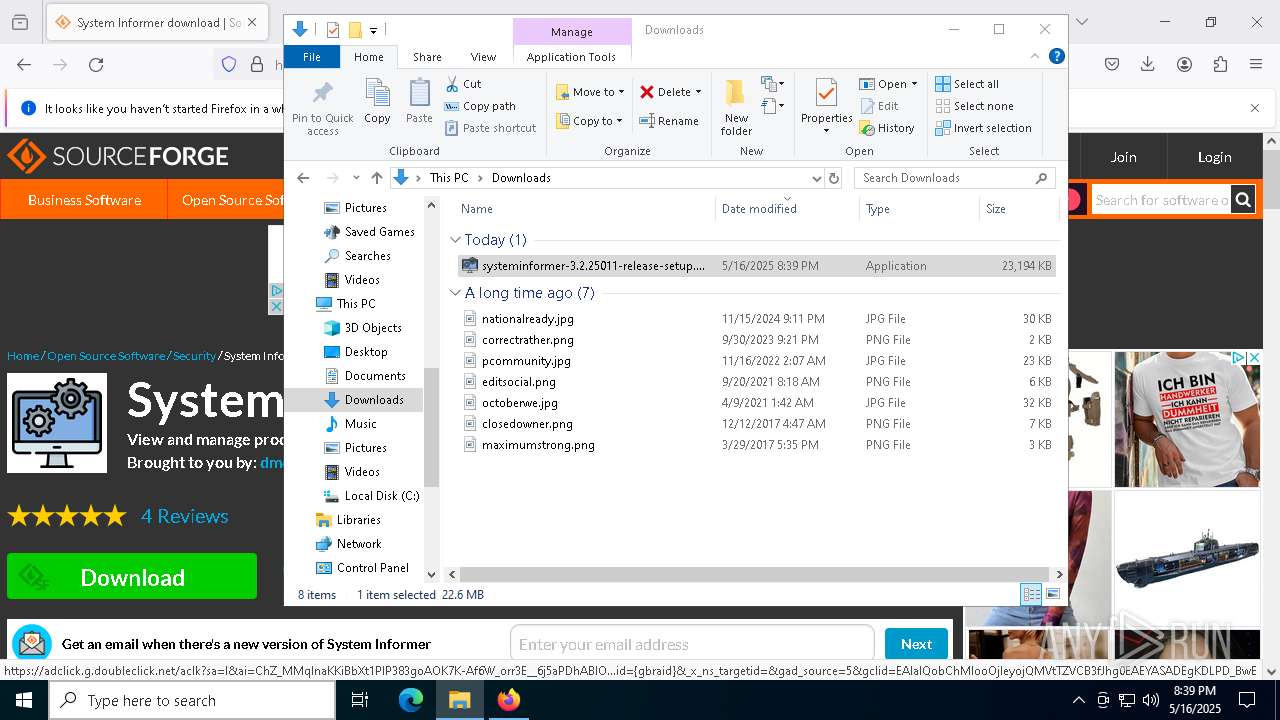This screenshot has height=720, width=1280.
Task: Click Pin to Quick access icon
Action: pos(322,108)
